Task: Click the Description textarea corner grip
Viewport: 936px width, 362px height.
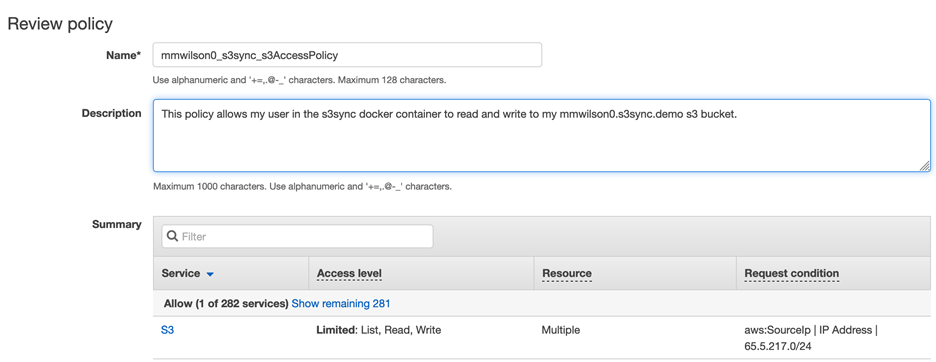Action: [925, 166]
